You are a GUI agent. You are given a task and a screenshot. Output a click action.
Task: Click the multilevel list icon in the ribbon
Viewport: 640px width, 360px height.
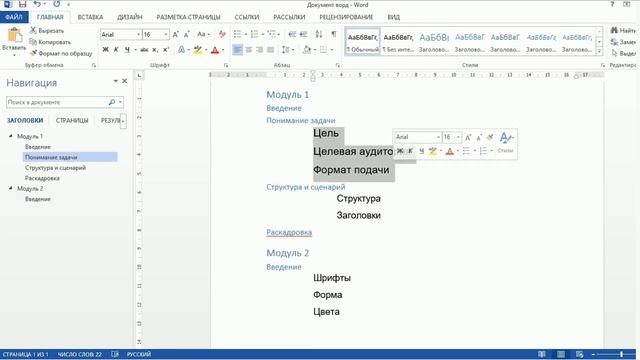pos(271,34)
